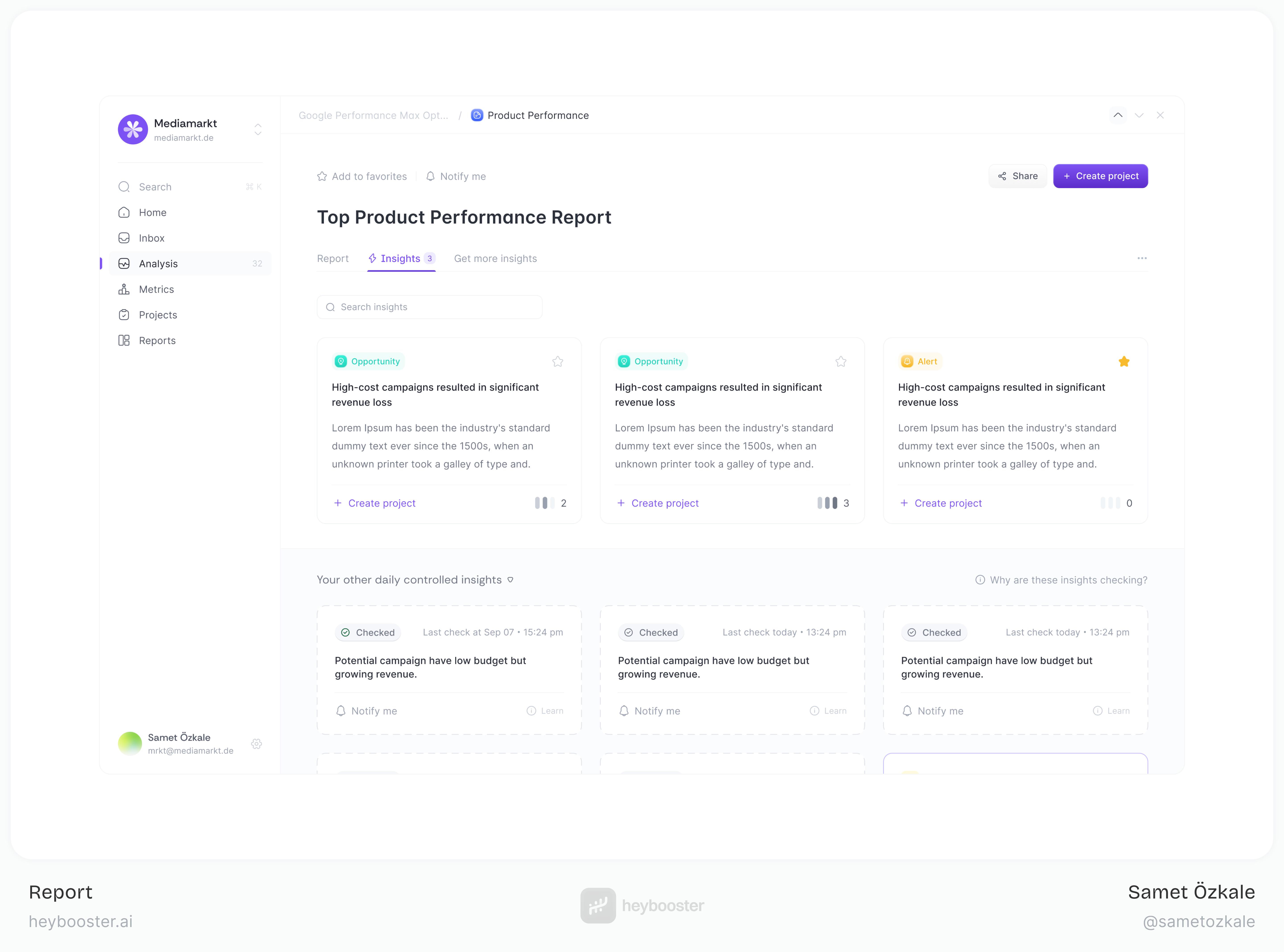Switch to the Report tab
The width and height of the screenshot is (1284, 952).
pos(333,258)
